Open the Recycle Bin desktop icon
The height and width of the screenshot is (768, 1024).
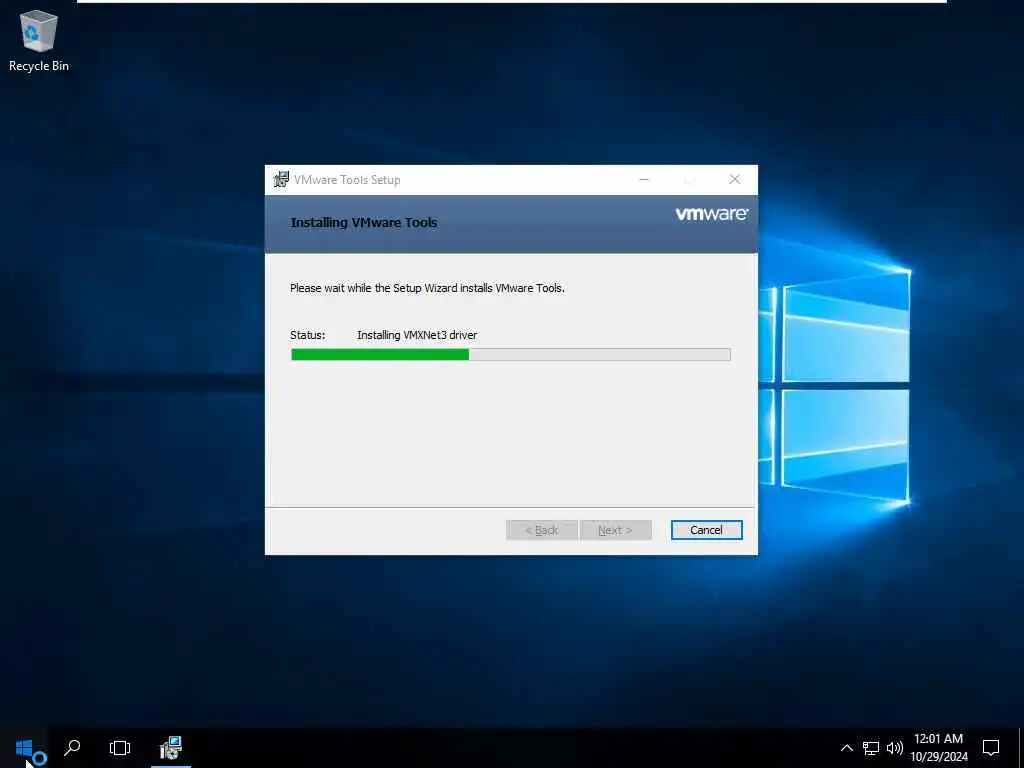pyautogui.click(x=39, y=40)
